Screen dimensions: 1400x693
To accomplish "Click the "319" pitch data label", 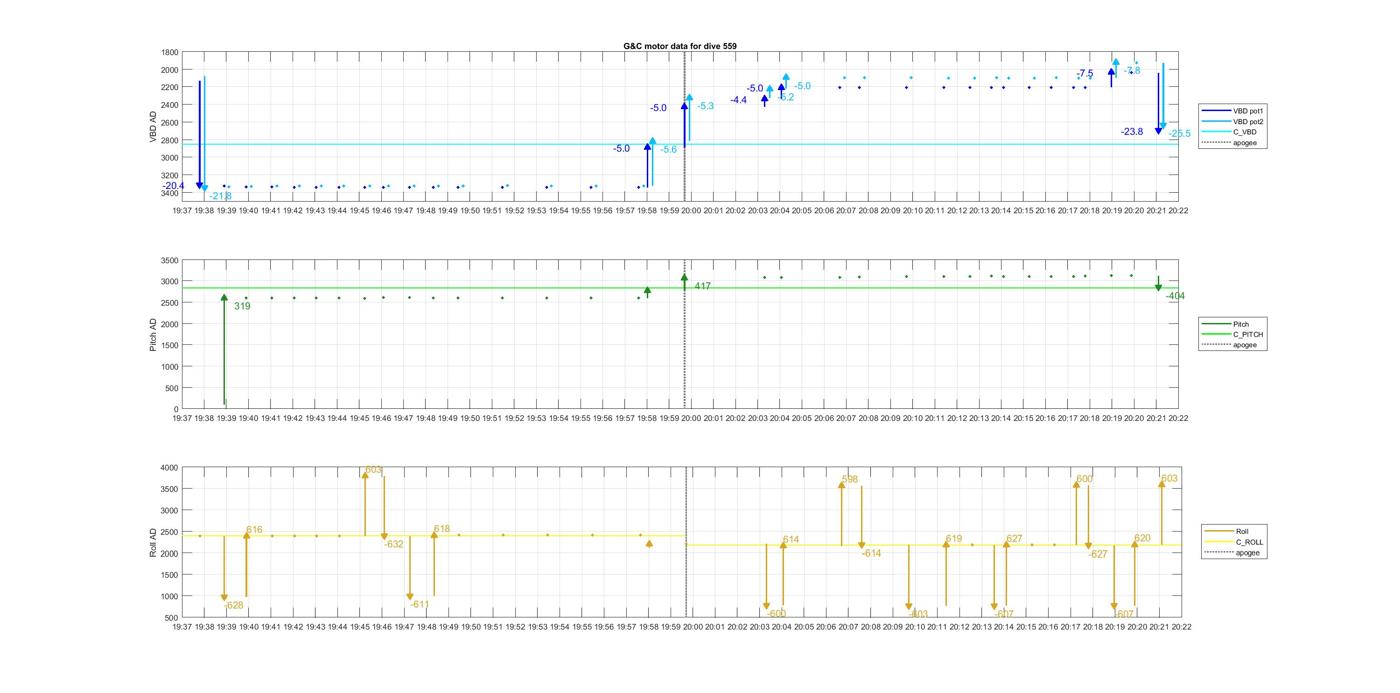I will (242, 306).
